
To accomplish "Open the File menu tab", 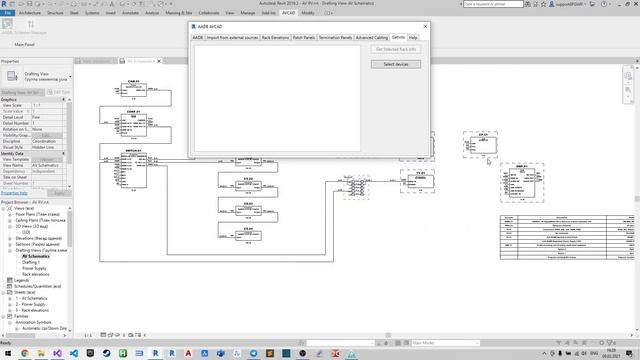I will coord(7,13).
